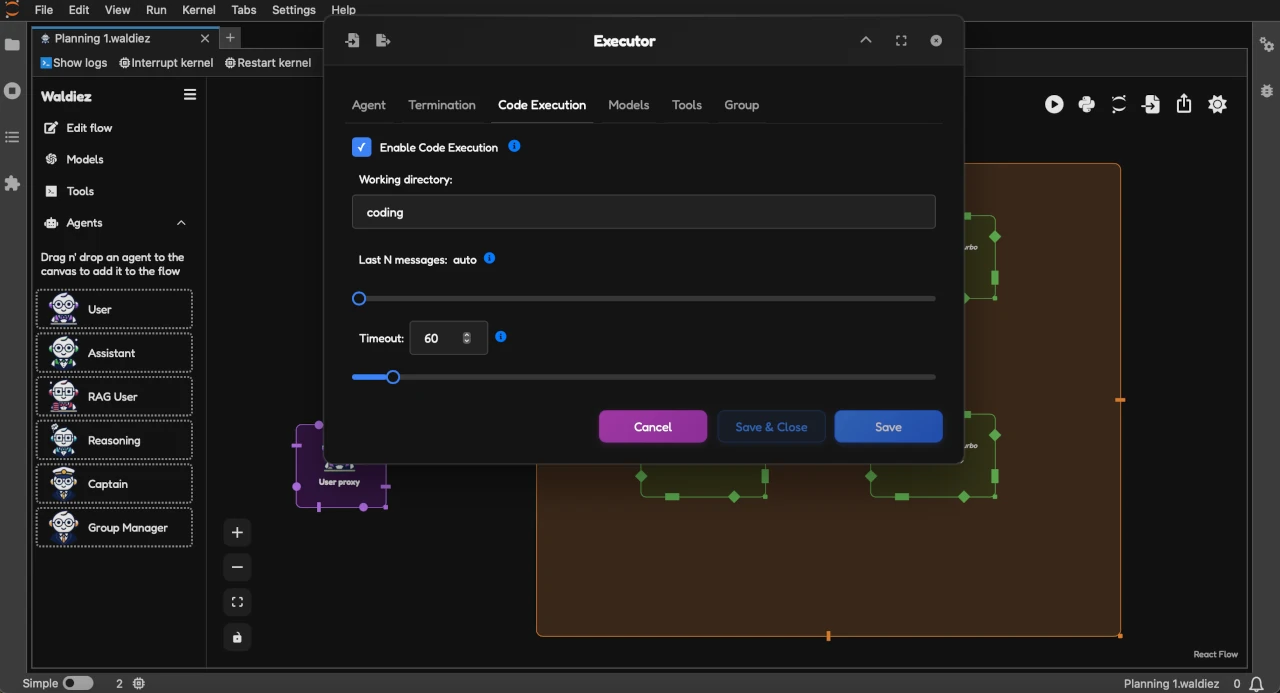
Task: Open the Waldiez sidebar hamburger menu
Action: point(190,95)
